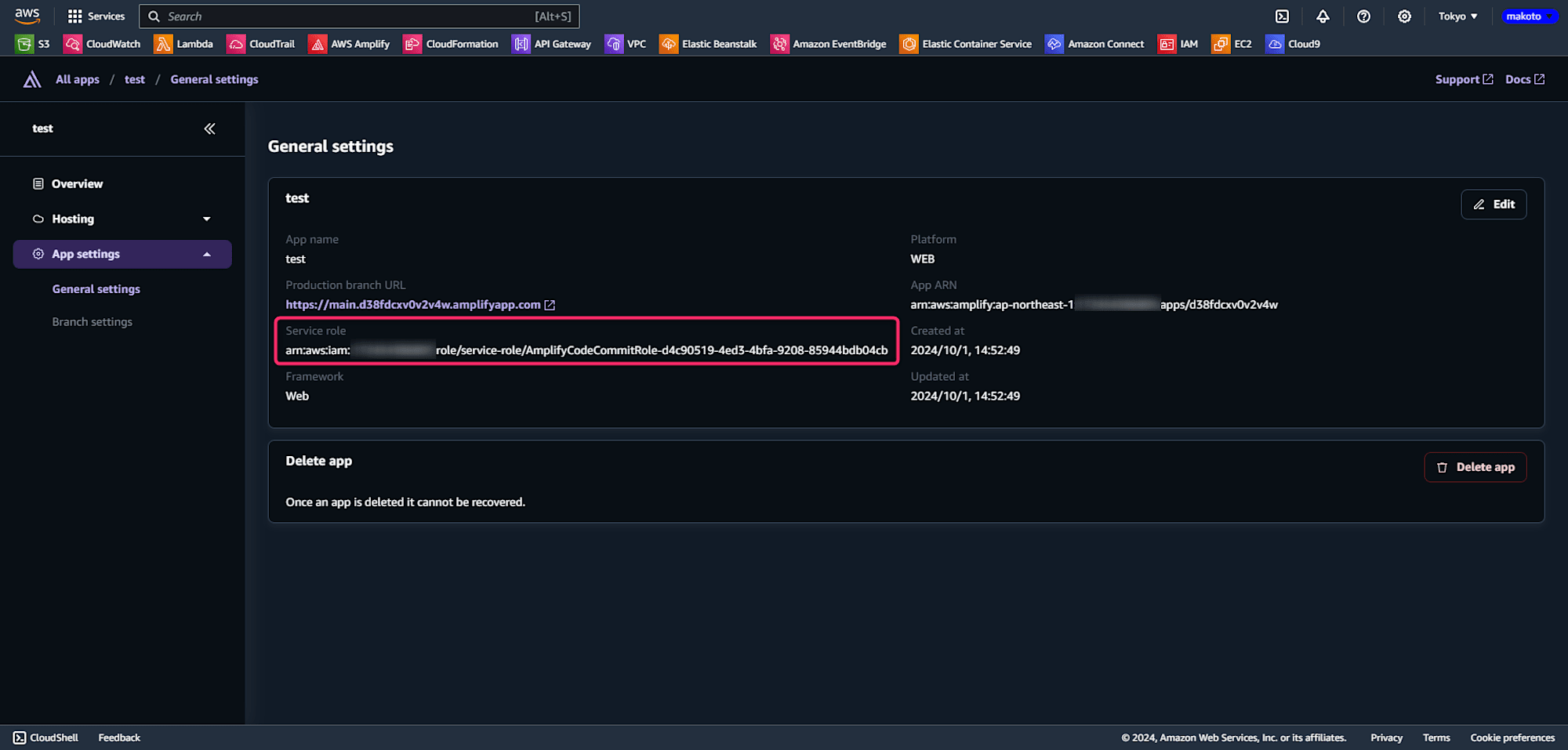The height and width of the screenshot is (750, 1568).
Task: Open Elastic Beanstalk favorite shortcut
Action: coord(709,44)
